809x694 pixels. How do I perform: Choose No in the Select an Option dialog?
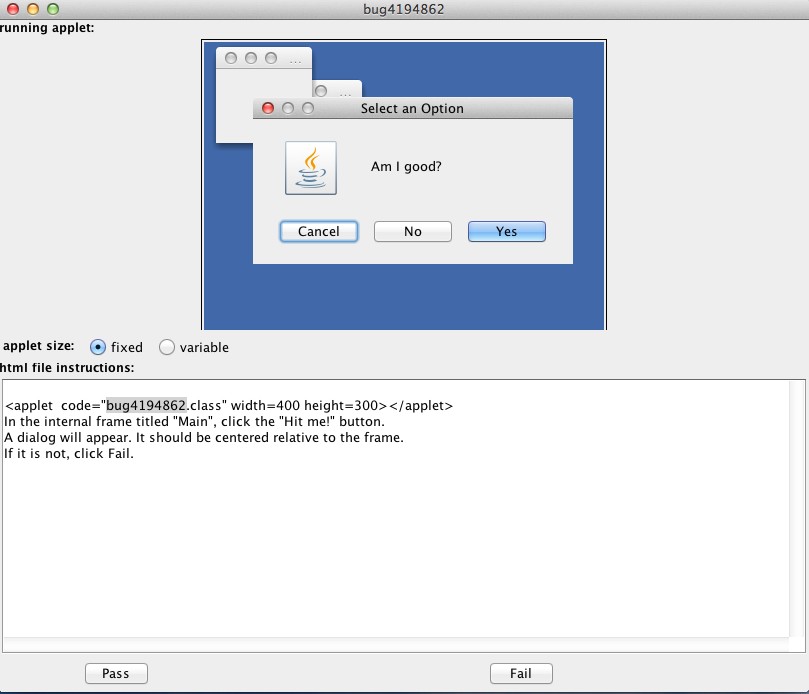(413, 232)
